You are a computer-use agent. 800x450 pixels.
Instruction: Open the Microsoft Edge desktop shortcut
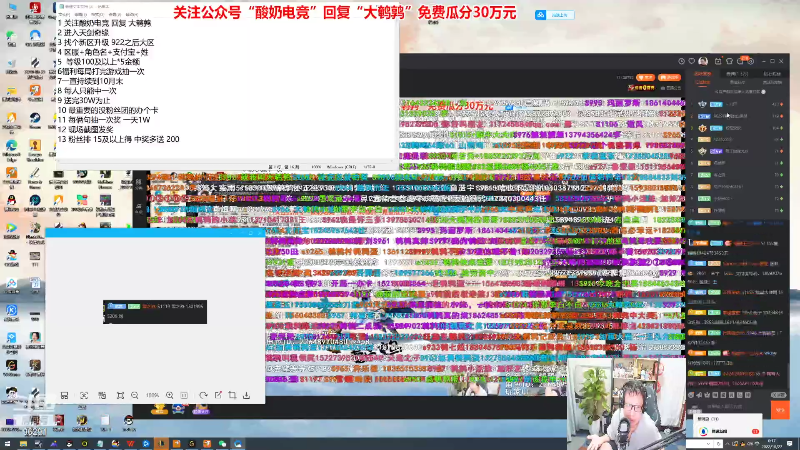click(11, 151)
